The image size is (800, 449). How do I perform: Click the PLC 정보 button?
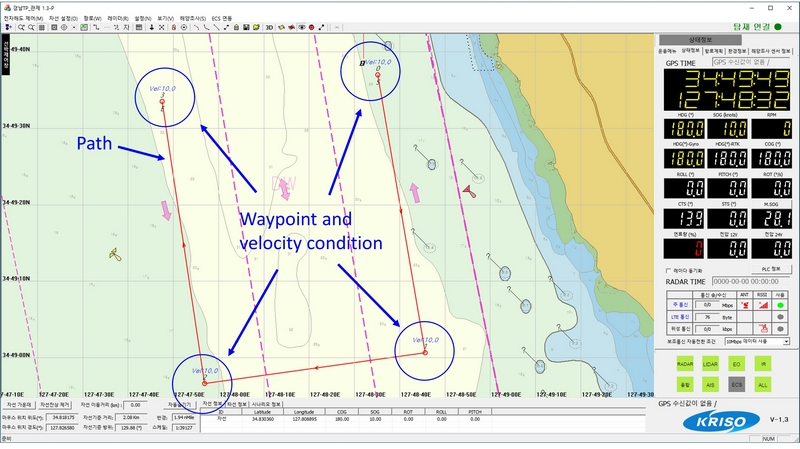tap(770, 269)
